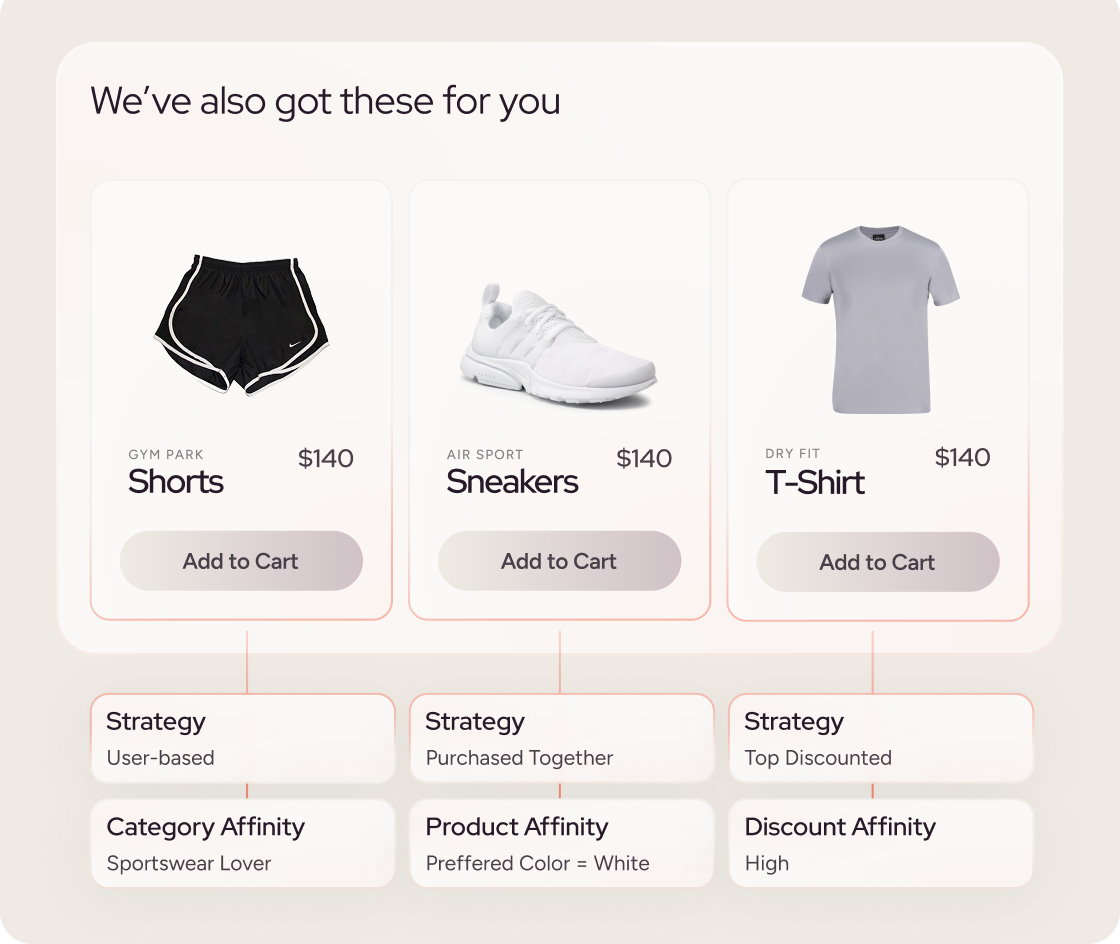This screenshot has width=1120, height=944.
Task: Click the AIR SPORT brand label
Action: (485, 455)
